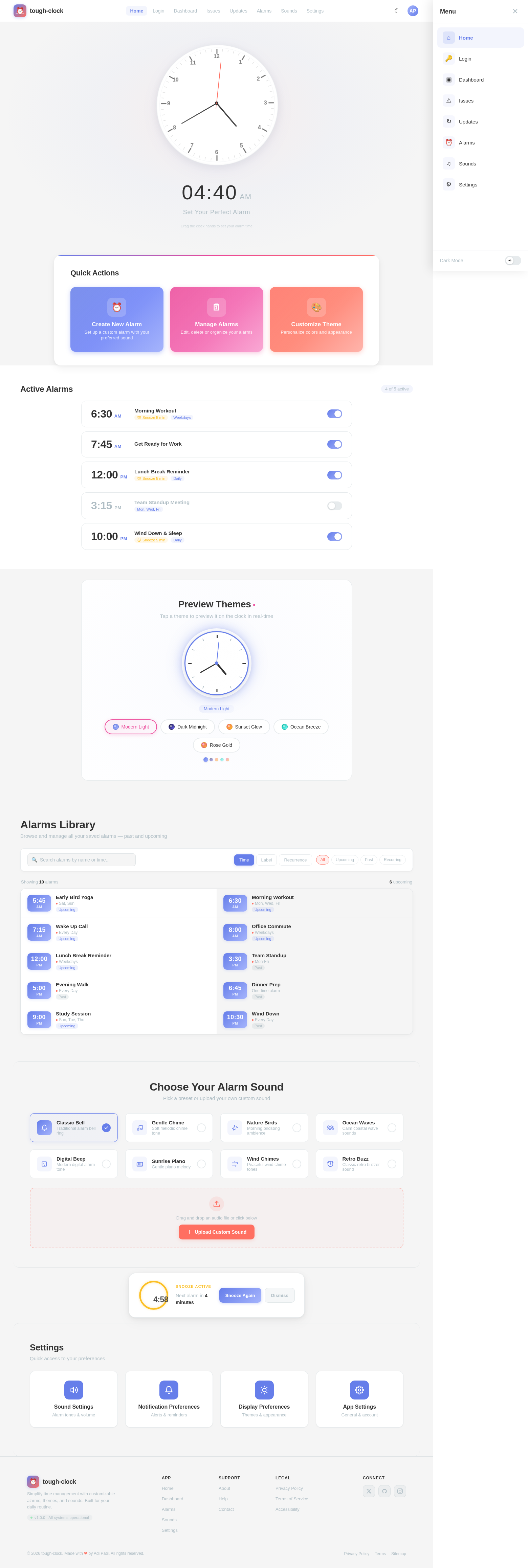Click the Snooze Again button

click(x=240, y=1295)
